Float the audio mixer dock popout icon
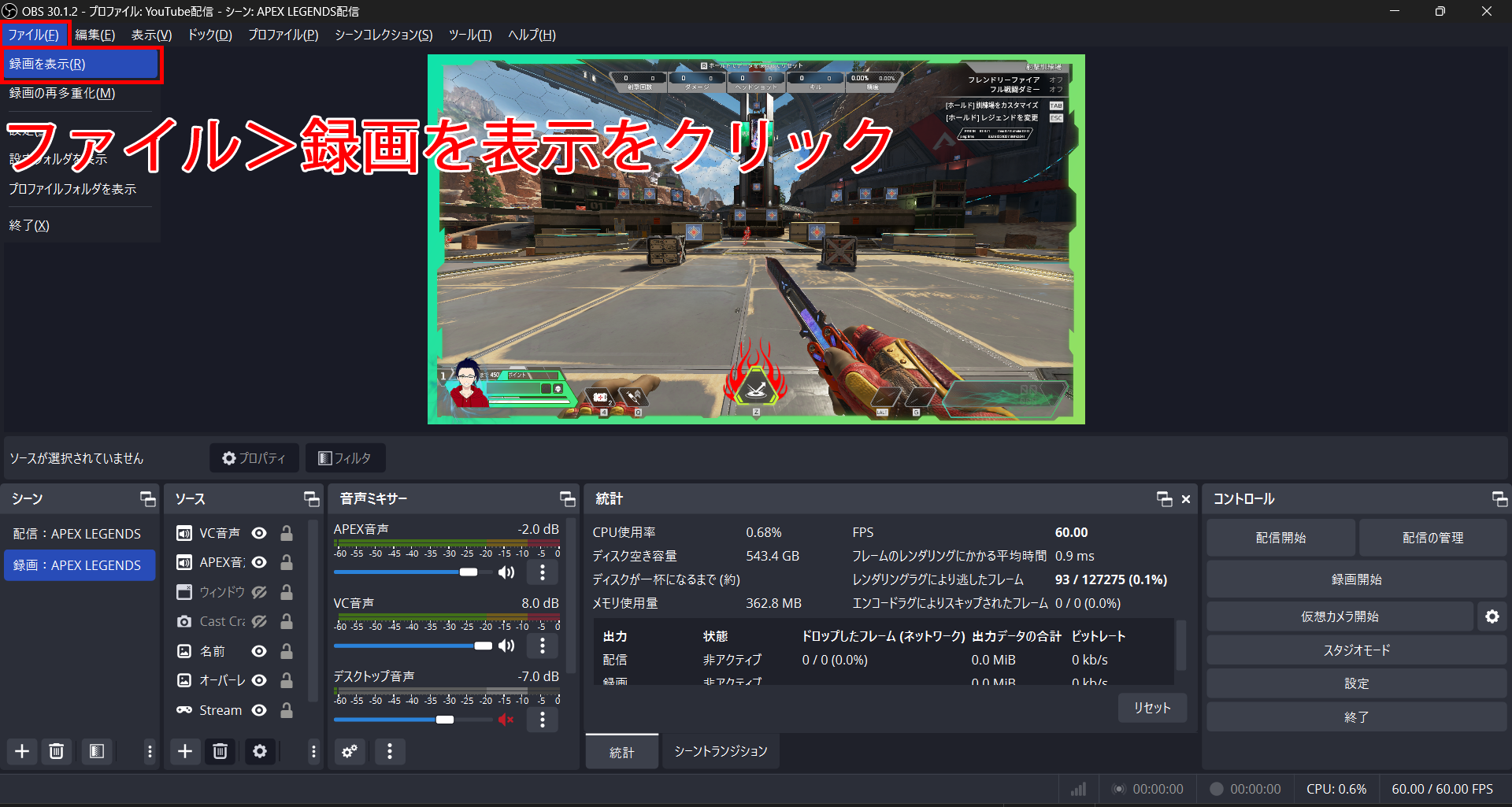 [567, 498]
